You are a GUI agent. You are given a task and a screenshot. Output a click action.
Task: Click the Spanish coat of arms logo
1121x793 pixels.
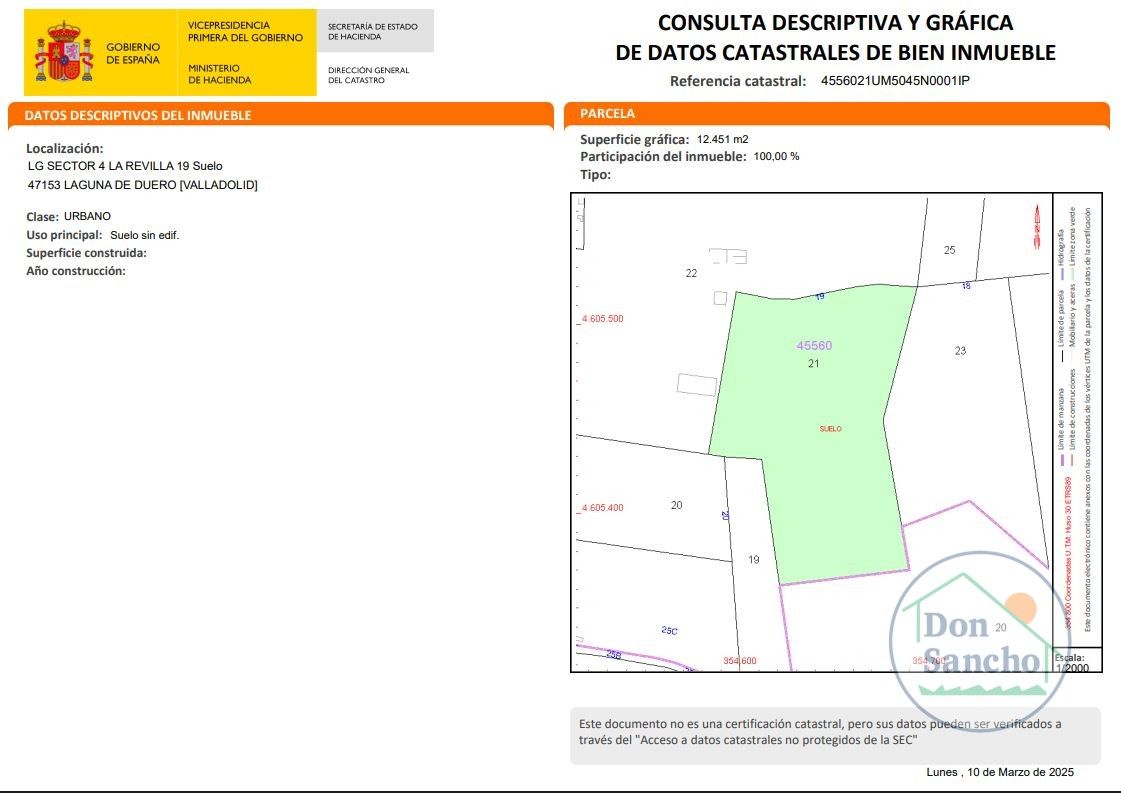click(x=64, y=52)
